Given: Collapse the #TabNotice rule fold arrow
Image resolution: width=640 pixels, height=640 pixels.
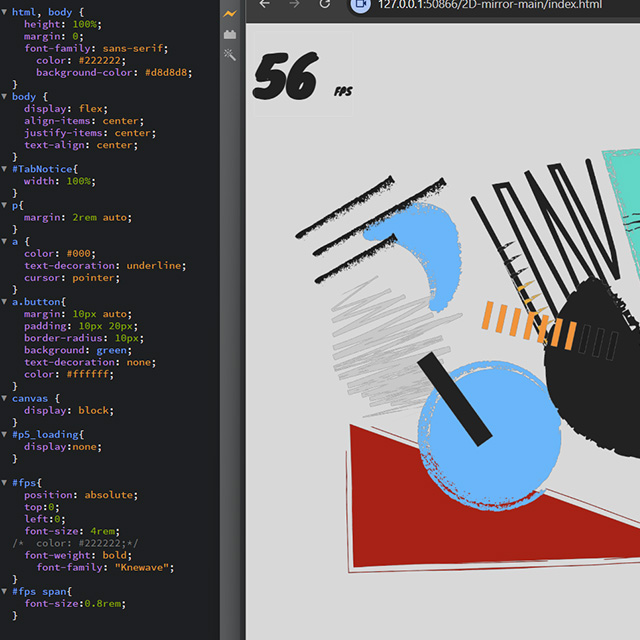Looking at the screenshot, I should pyautogui.click(x=4, y=169).
